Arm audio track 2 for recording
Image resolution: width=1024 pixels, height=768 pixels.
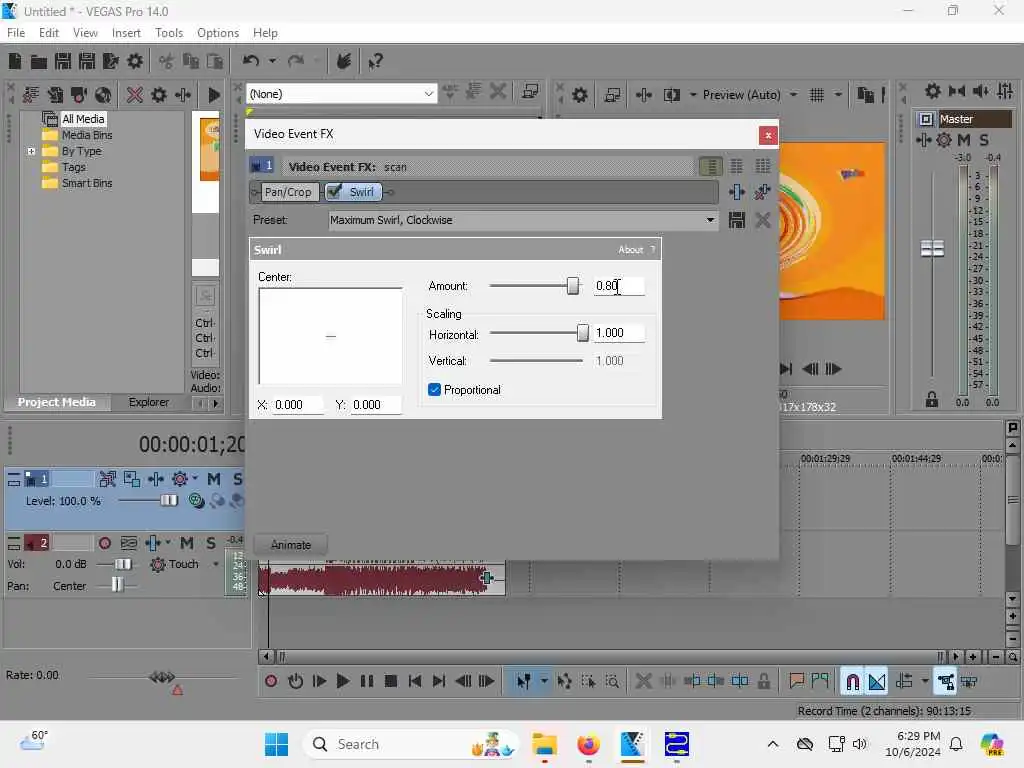(104, 543)
